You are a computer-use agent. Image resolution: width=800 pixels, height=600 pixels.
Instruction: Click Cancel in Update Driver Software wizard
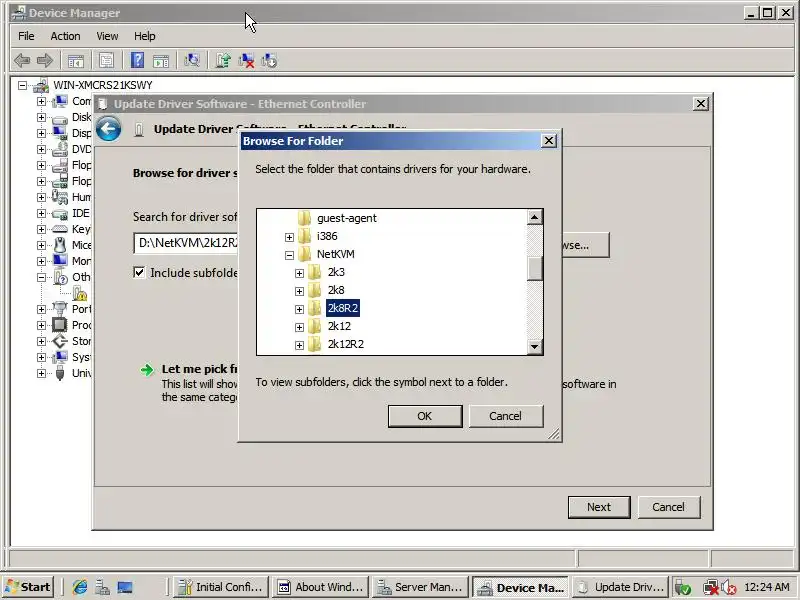pyautogui.click(x=668, y=507)
